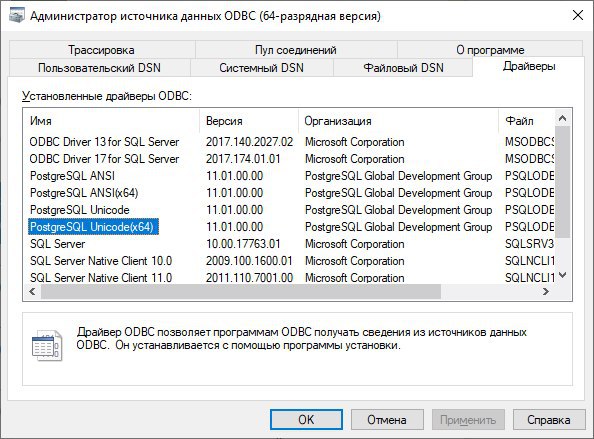Close the ODBC administrator window
The height and width of the screenshot is (439, 594).
point(578,16)
